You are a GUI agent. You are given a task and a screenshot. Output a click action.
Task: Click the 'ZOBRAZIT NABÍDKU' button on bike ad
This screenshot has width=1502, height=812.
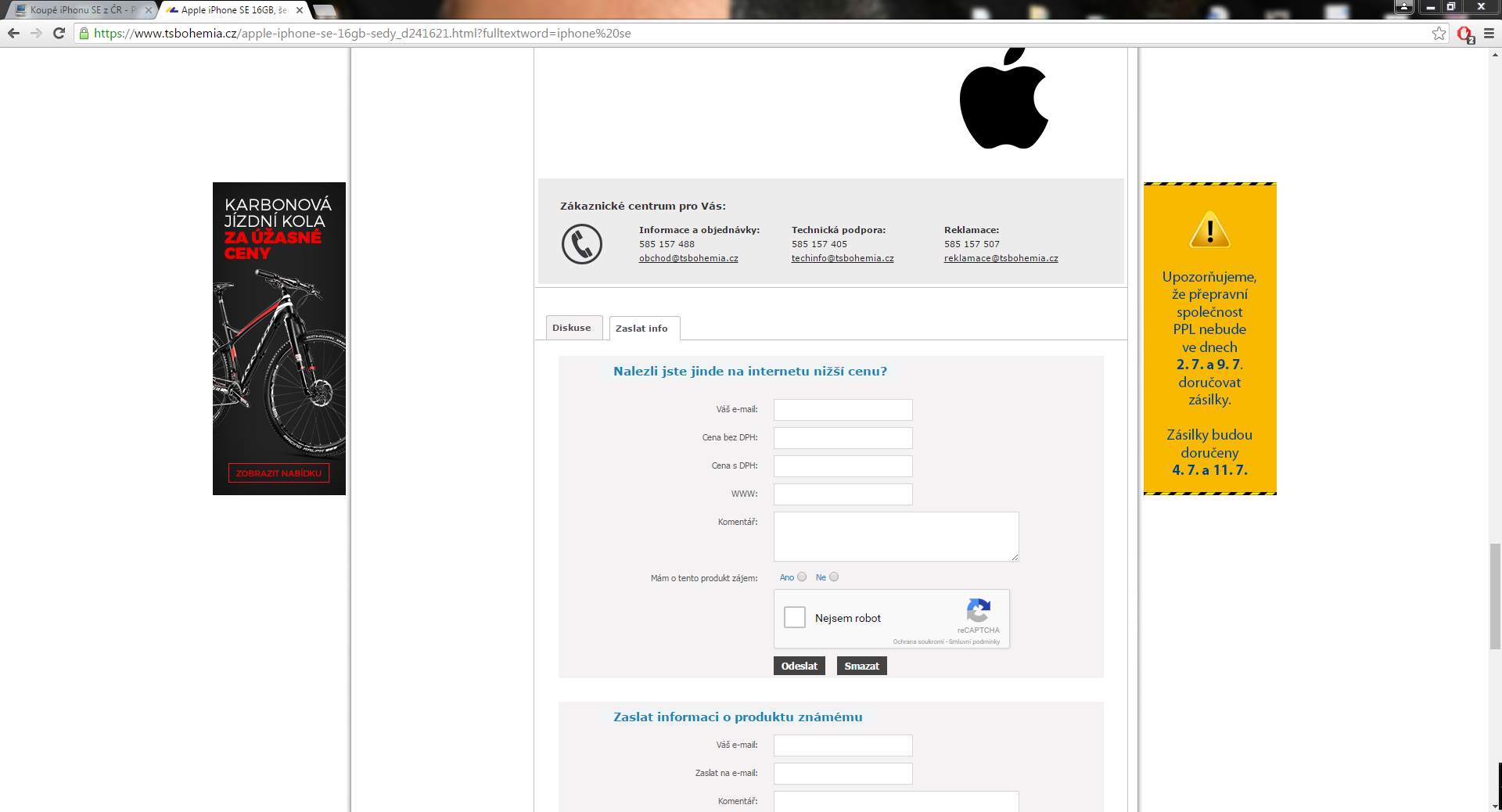pyautogui.click(x=278, y=473)
